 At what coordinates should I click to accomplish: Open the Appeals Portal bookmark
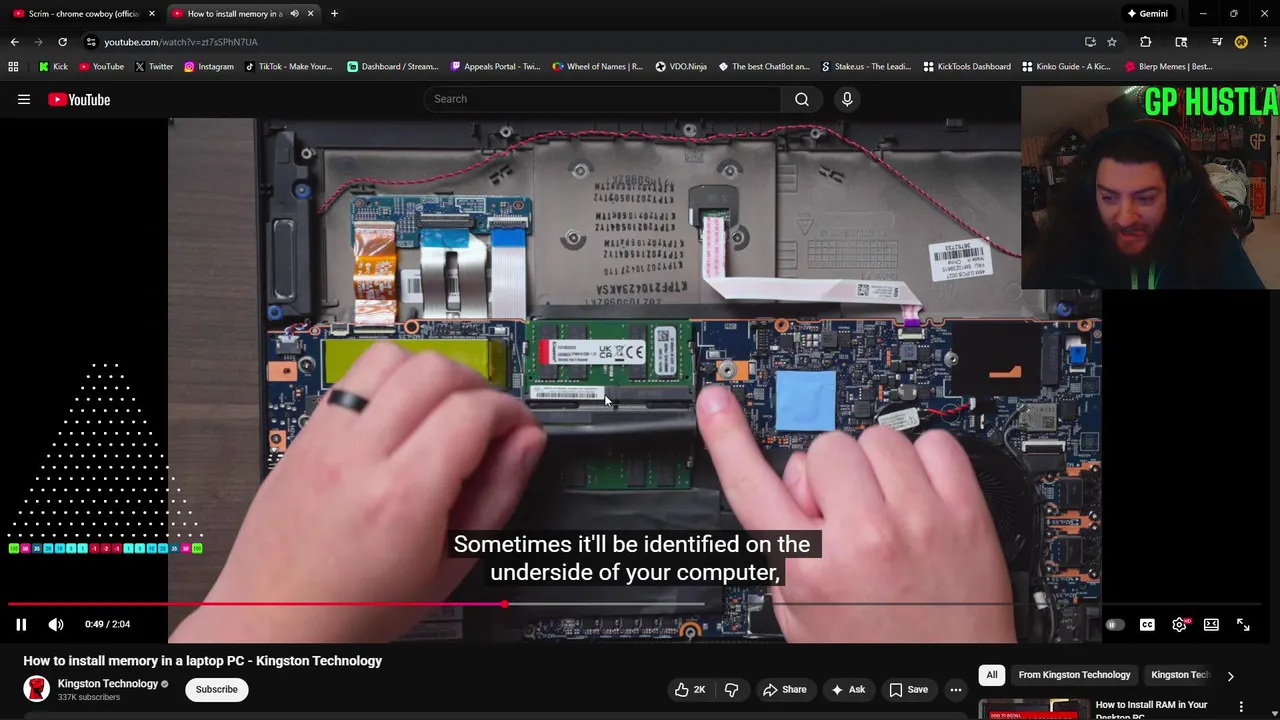click(x=495, y=67)
